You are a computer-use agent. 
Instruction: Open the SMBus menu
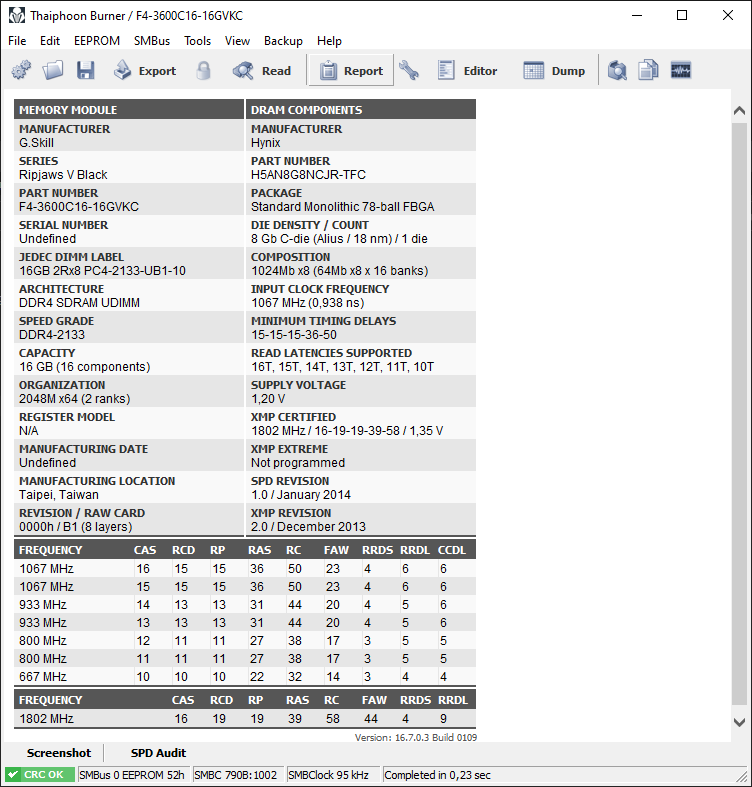point(152,41)
